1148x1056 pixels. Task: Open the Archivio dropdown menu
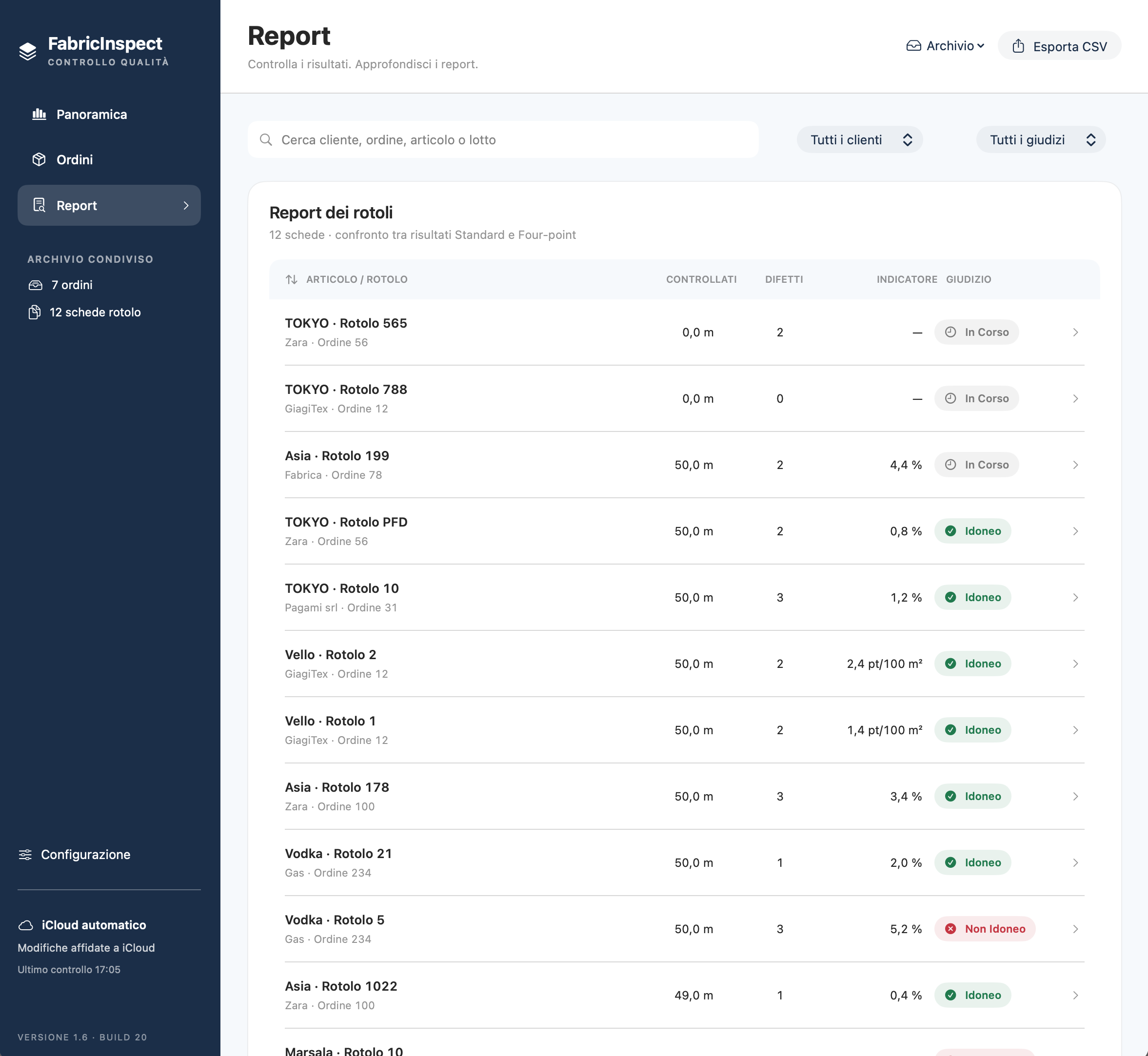click(946, 46)
